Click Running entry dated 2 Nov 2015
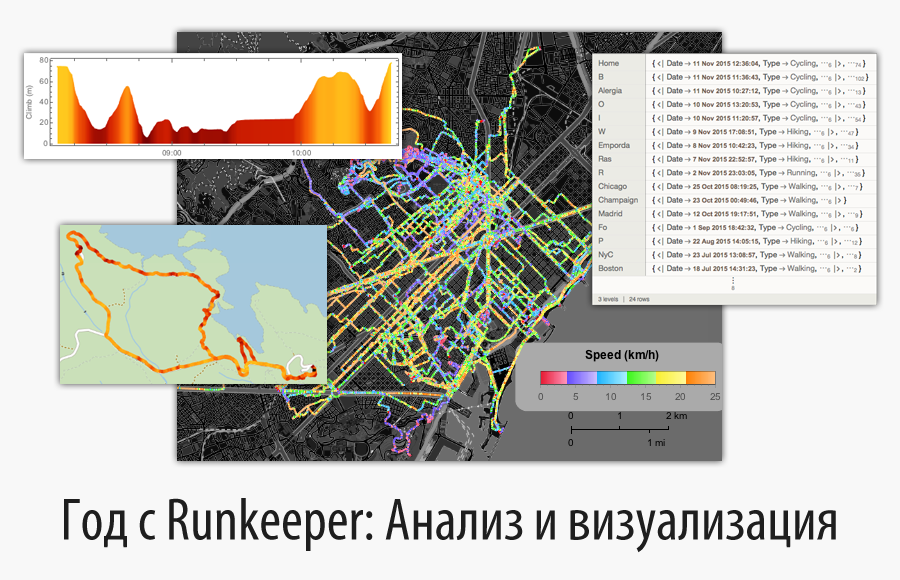The width and height of the screenshot is (900, 580). tap(758, 173)
